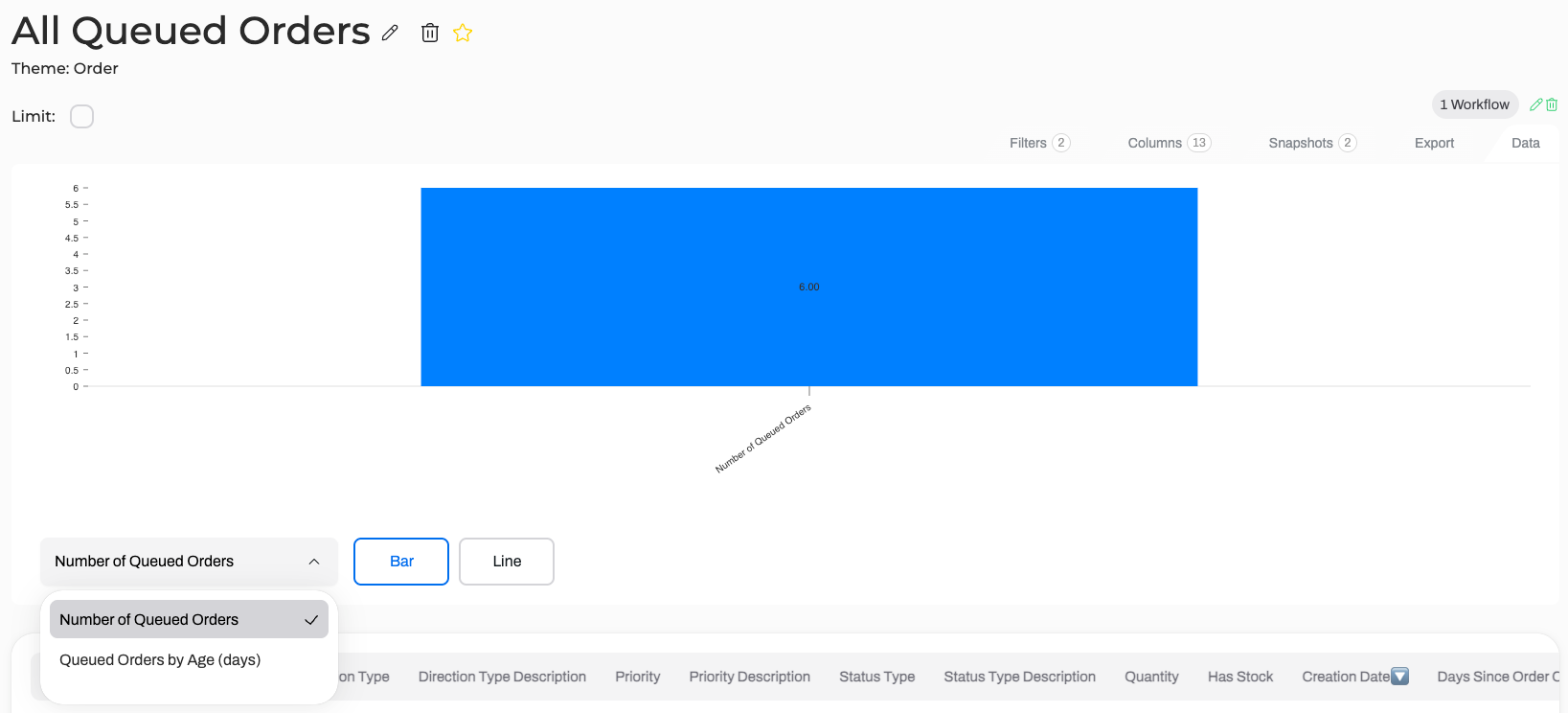Open the Snapshots tab
The width and height of the screenshot is (1568, 713).
[x=1312, y=143]
